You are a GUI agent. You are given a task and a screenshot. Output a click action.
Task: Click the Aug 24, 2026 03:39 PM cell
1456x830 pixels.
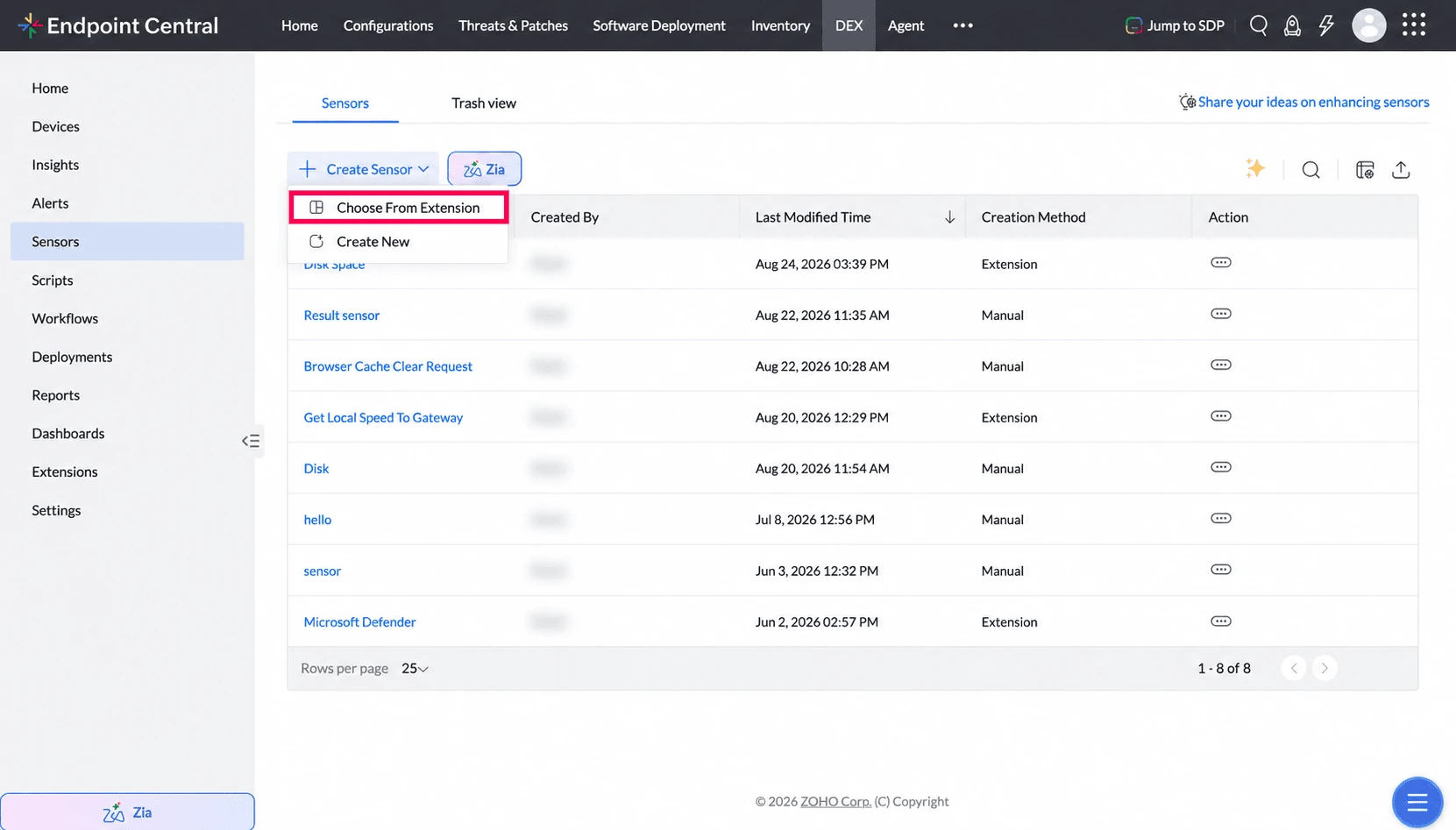(x=821, y=264)
